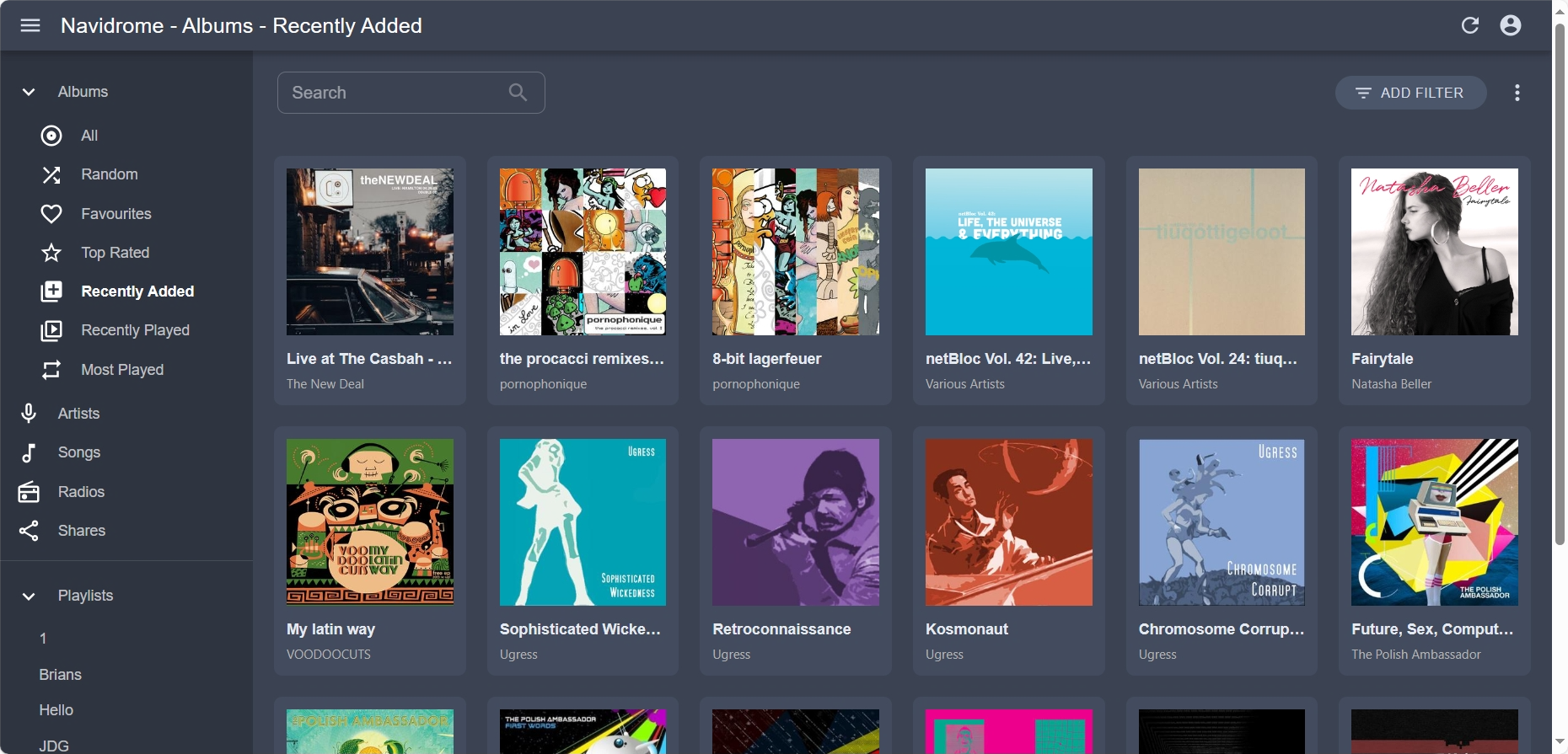Click artist name The New Deal
Screen dimensions: 1568x754
click(325, 384)
